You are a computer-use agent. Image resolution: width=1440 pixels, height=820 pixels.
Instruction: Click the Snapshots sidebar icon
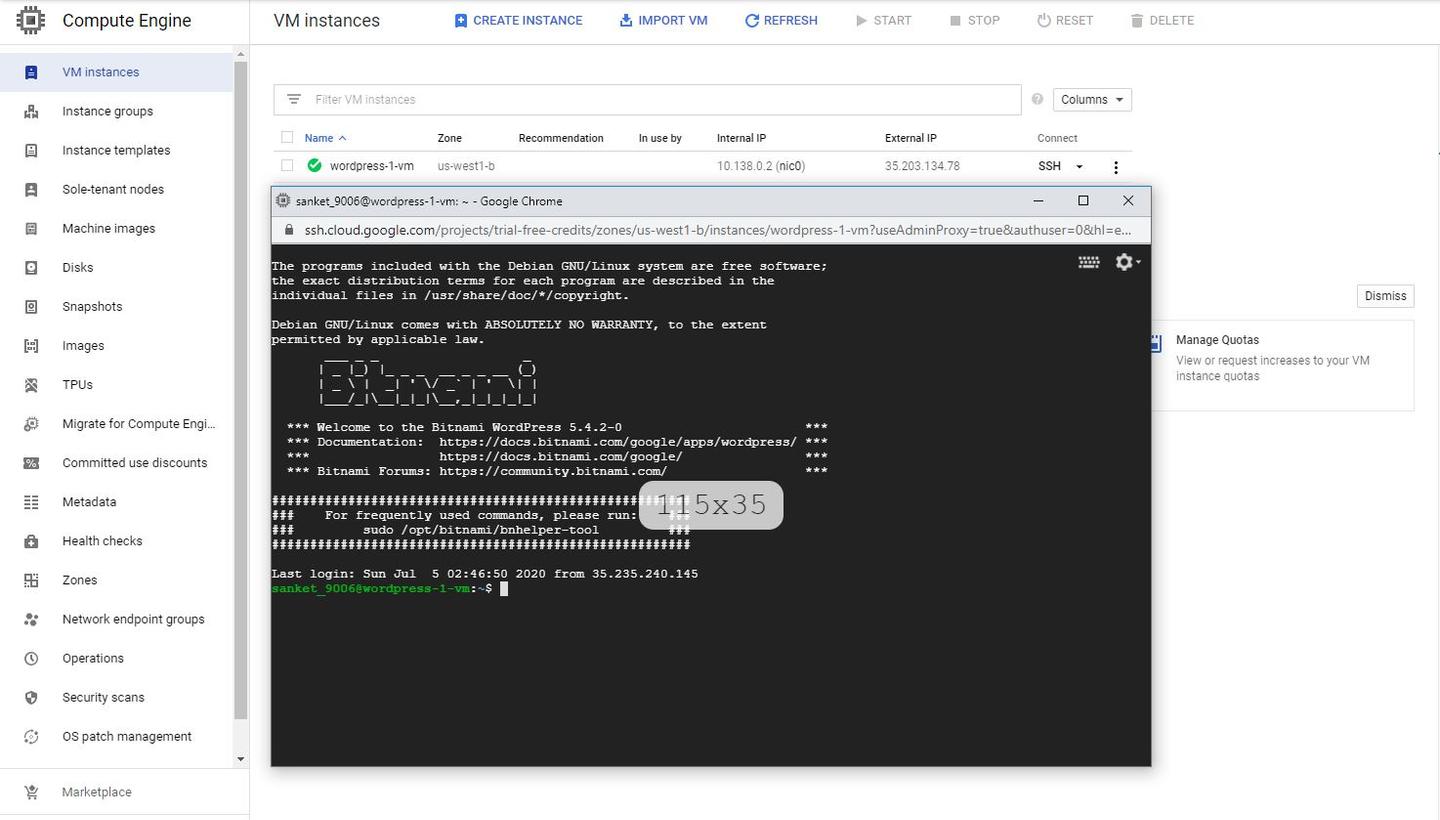tap(31, 306)
